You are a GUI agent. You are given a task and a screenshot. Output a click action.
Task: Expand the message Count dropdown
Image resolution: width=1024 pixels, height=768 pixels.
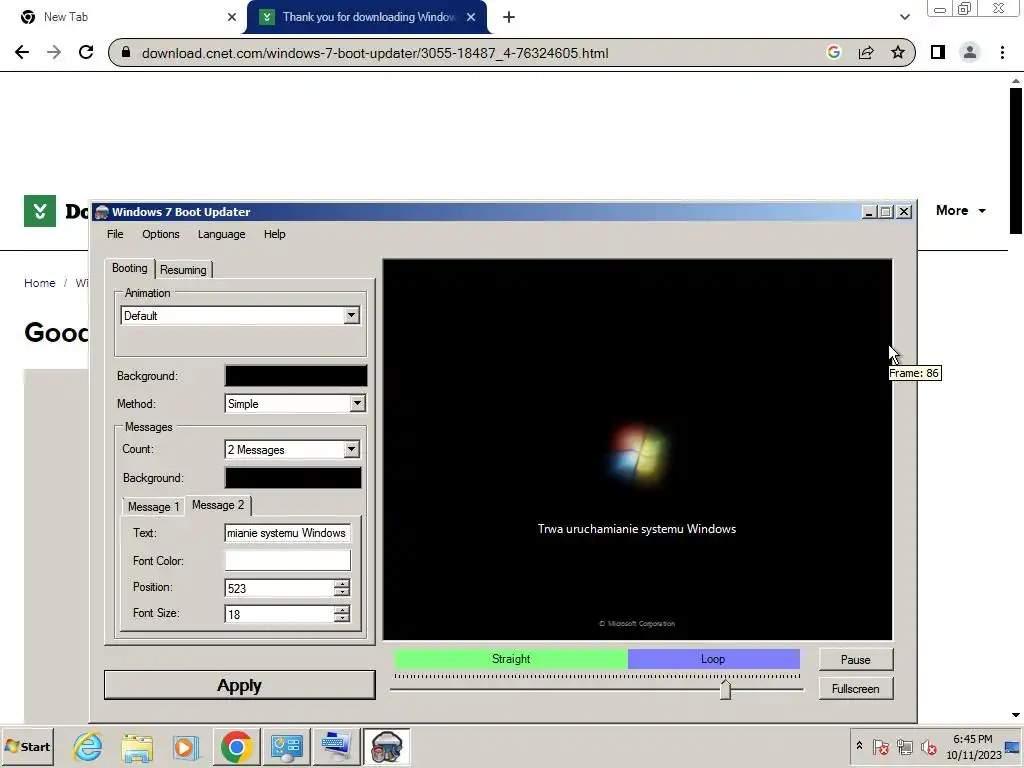coord(351,449)
